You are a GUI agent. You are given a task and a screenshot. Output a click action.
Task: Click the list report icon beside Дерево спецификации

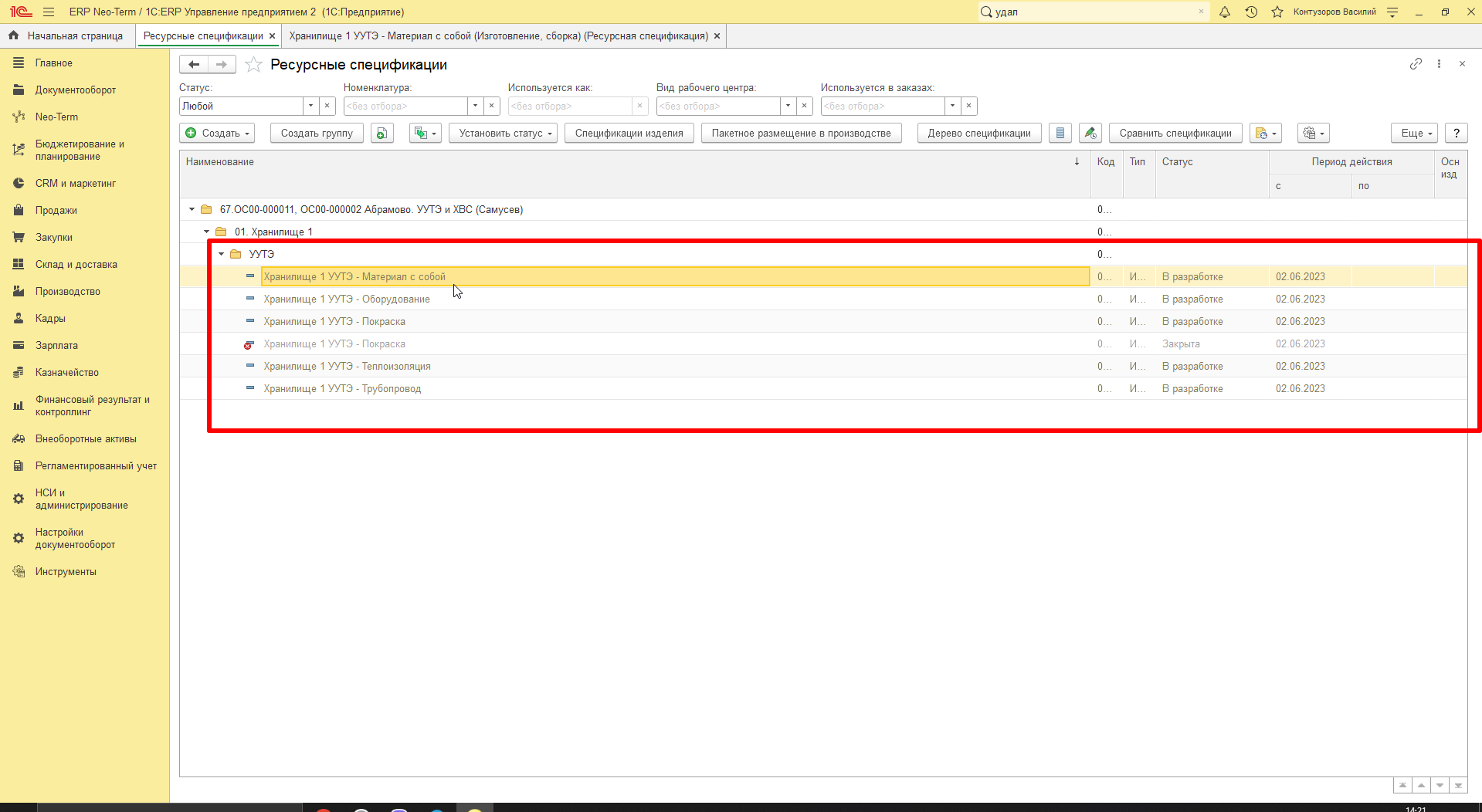(1060, 133)
